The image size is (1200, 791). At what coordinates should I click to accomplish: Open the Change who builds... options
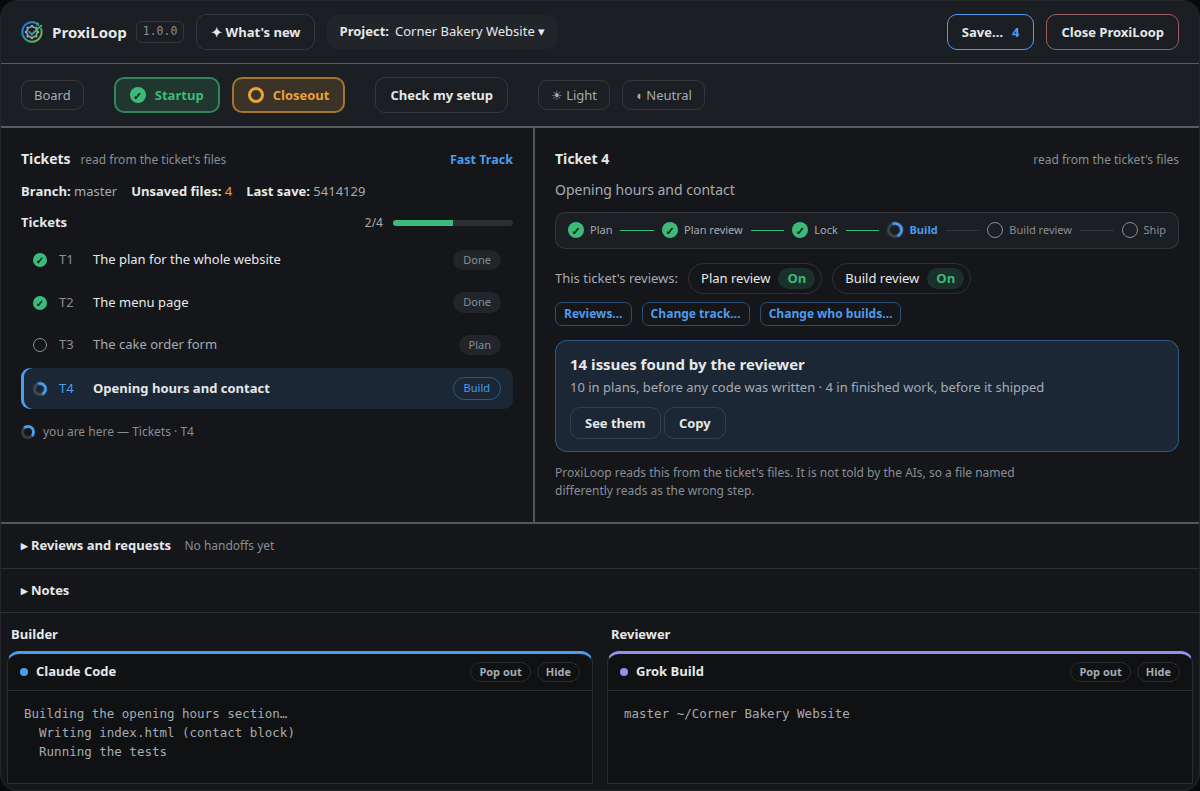(x=830, y=314)
